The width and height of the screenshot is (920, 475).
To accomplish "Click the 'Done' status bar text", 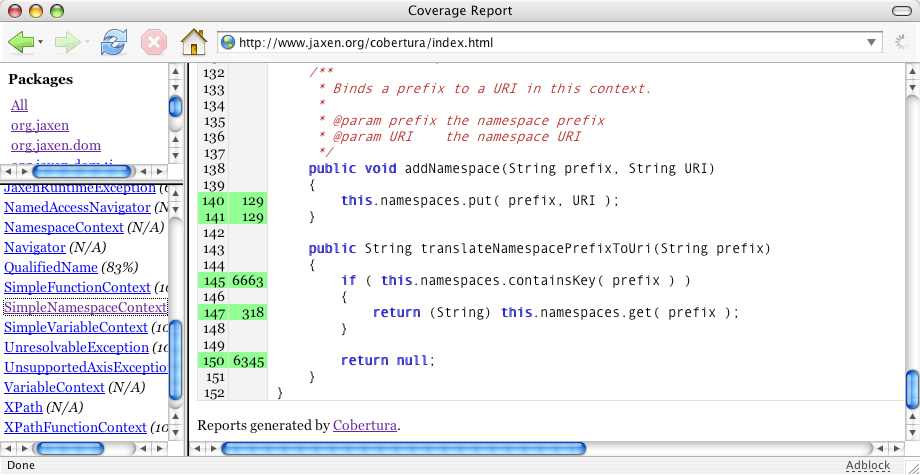I will point(21,466).
